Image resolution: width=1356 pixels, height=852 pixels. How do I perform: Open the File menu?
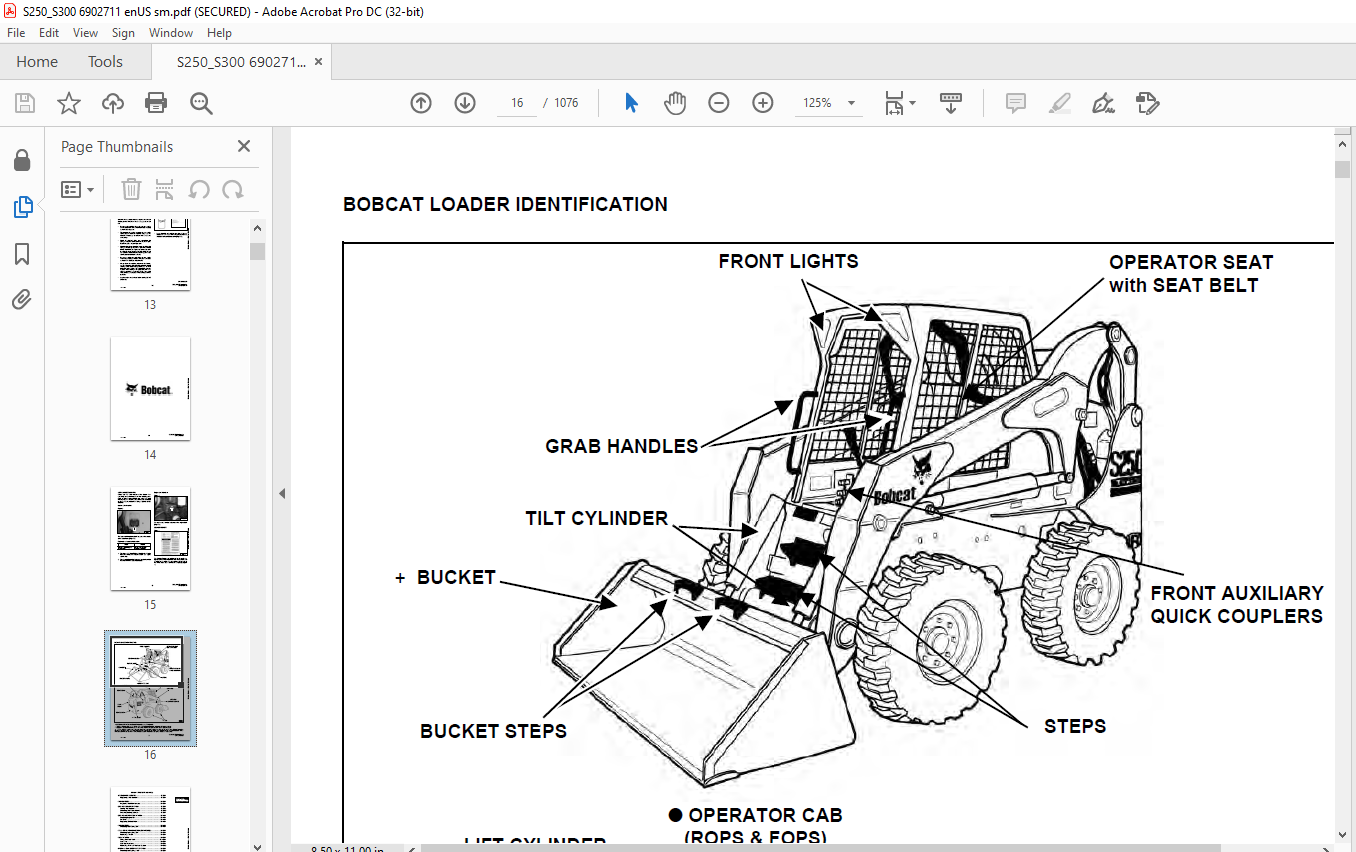point(16,33)
